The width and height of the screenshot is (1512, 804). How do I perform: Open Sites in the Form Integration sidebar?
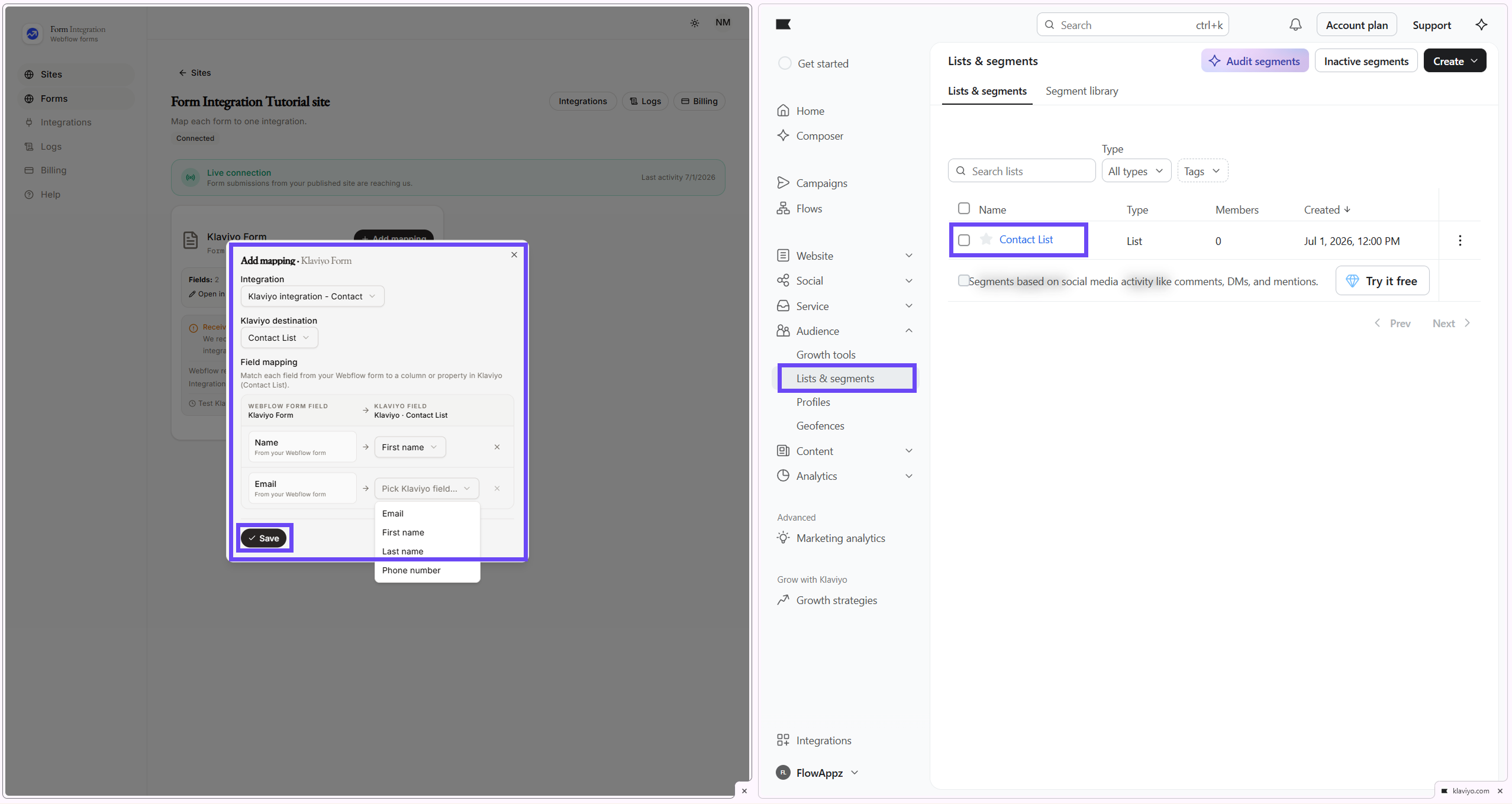pos(76,75)
